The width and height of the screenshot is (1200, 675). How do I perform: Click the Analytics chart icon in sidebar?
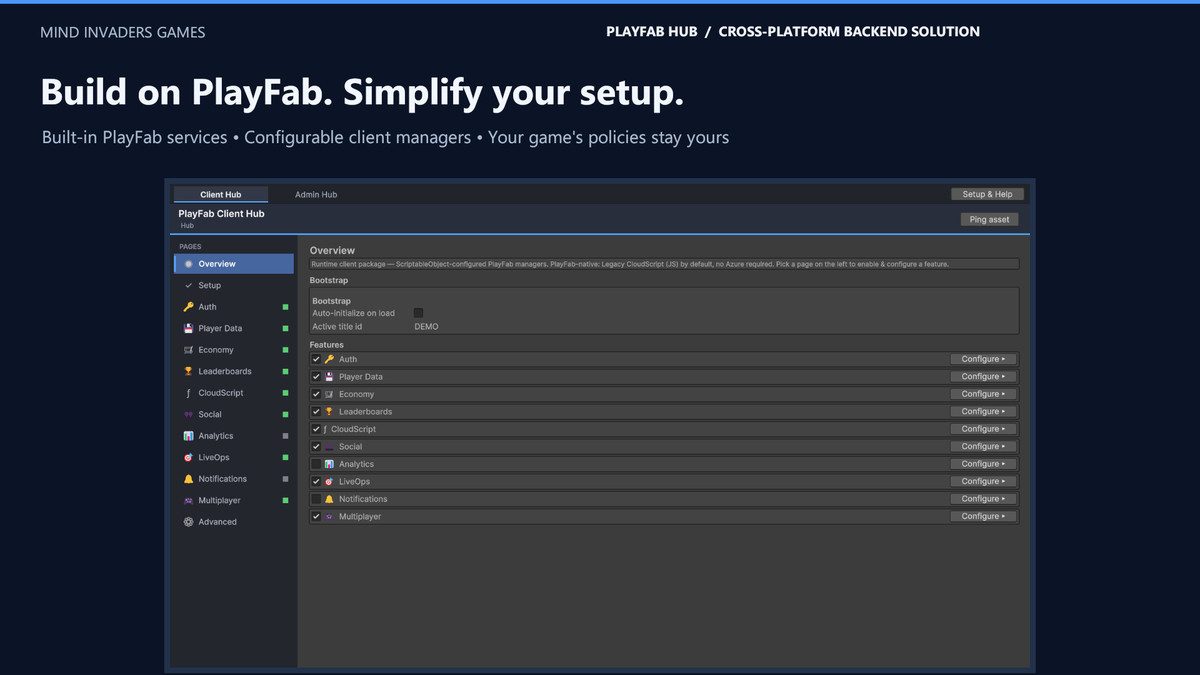(189, 436)
